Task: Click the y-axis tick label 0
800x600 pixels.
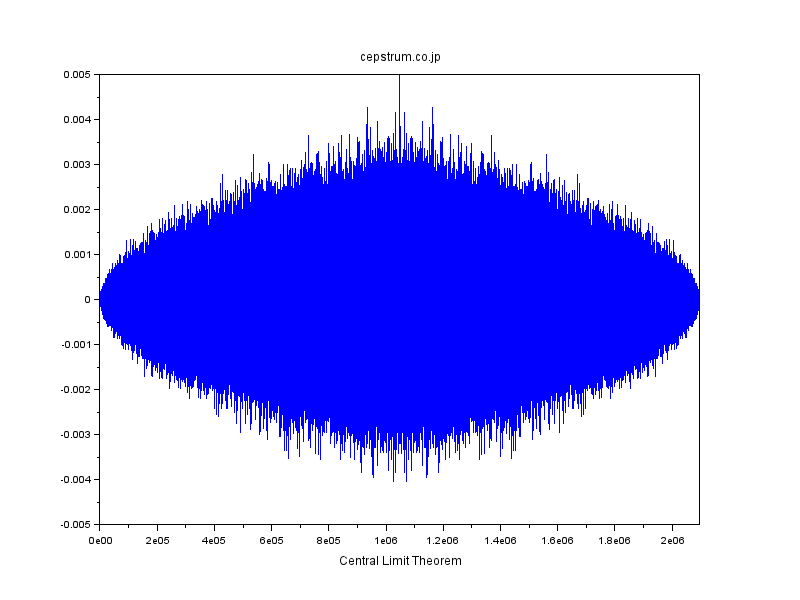Action: click(x=88, y=299)
